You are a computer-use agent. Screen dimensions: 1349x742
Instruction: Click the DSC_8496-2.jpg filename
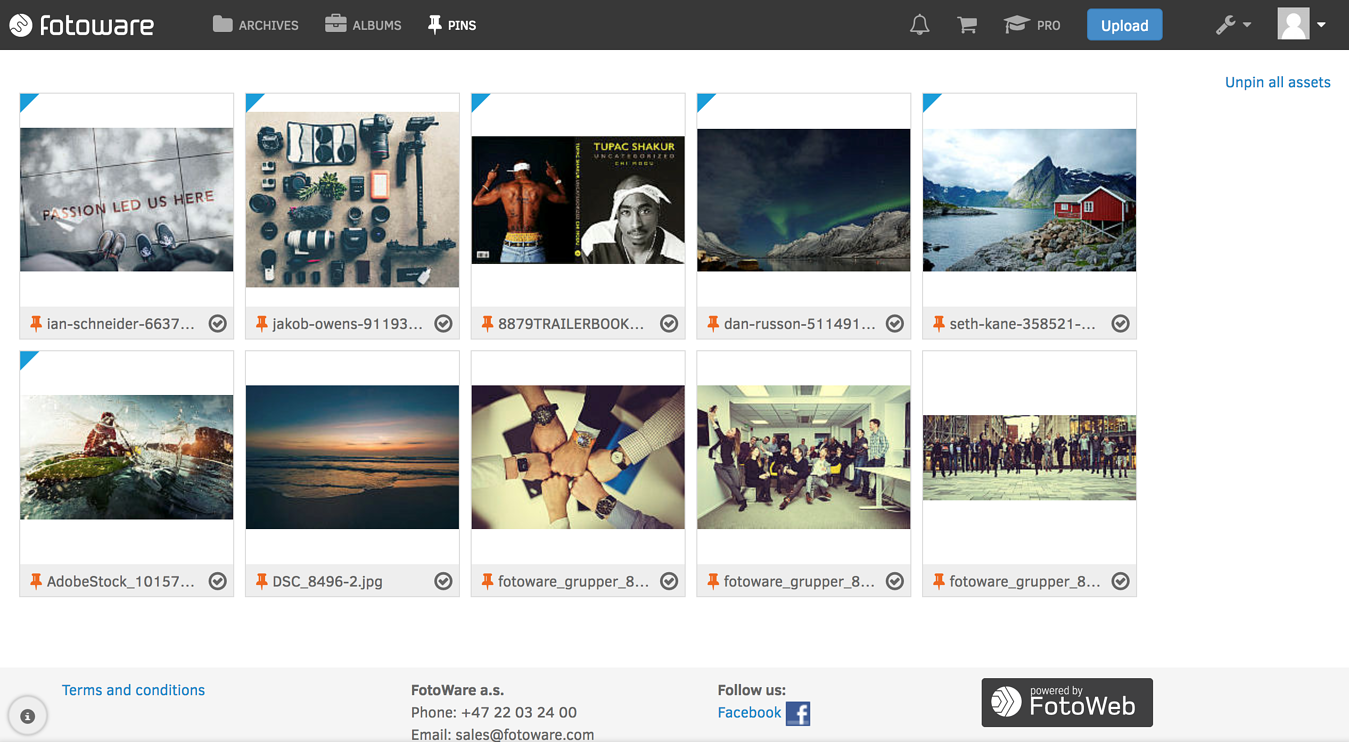point(328,581)
